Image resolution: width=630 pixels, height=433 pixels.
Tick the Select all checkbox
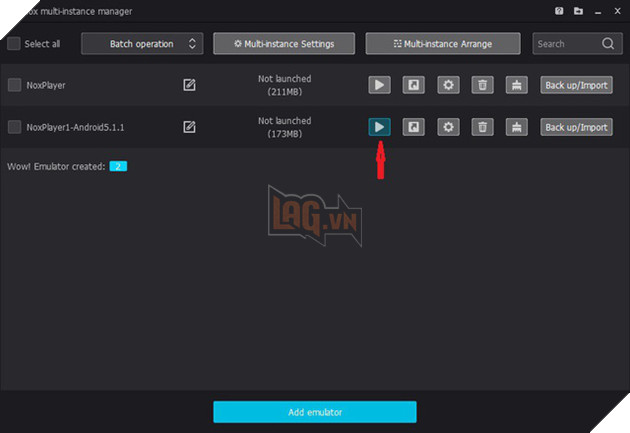tap(14, 43)
